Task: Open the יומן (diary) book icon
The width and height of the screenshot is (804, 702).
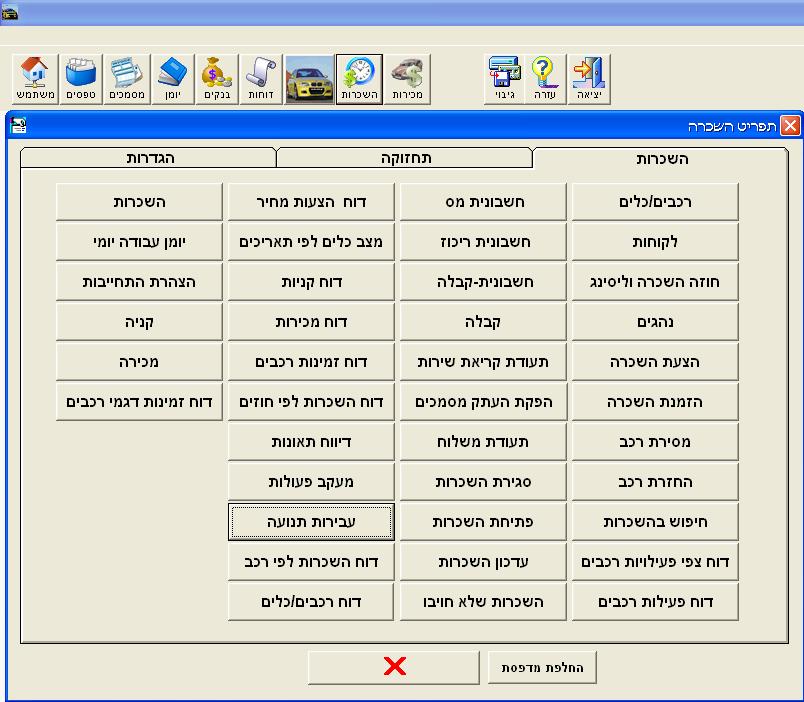Action: point(173,79)
